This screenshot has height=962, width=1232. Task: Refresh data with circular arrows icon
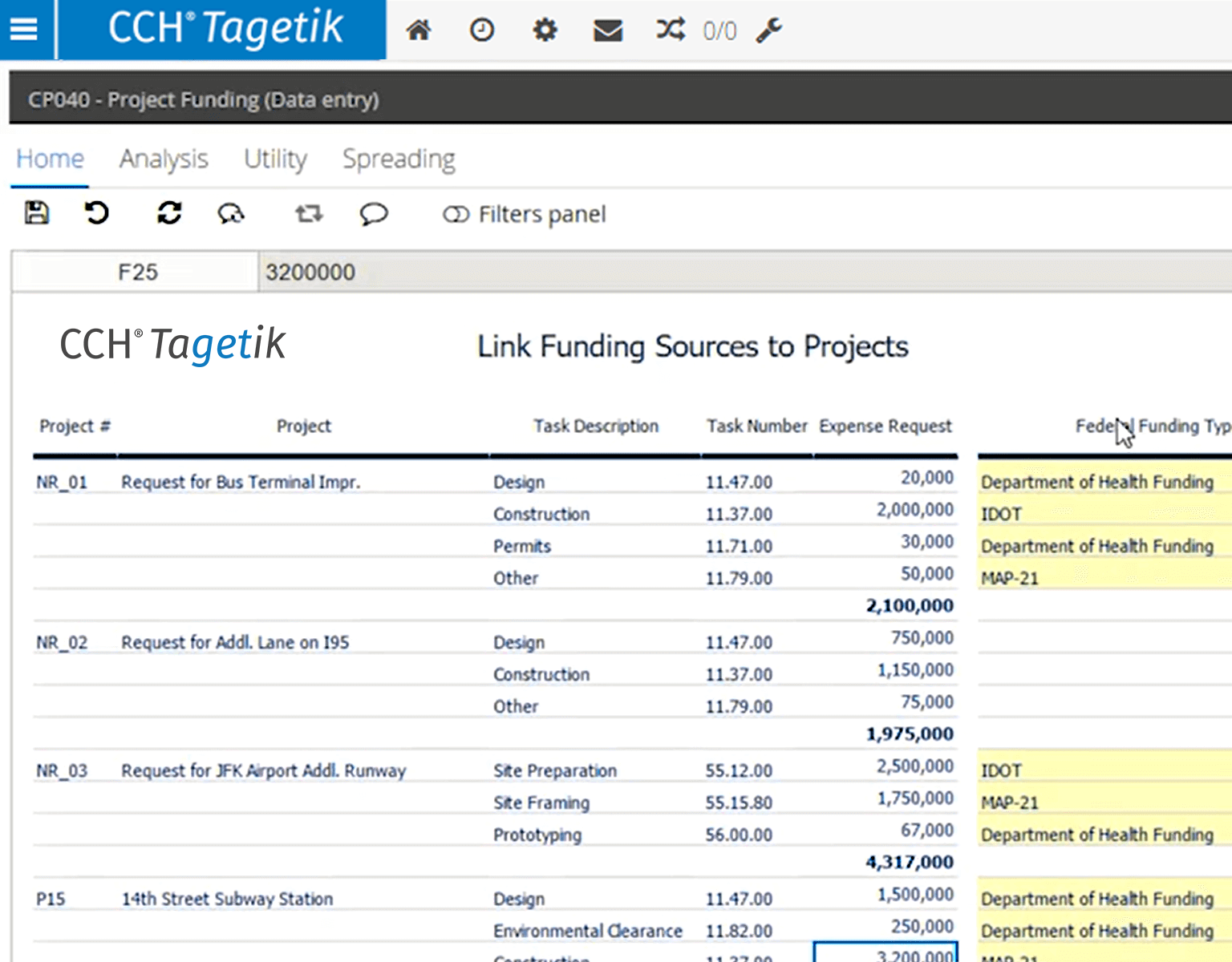(x=169, y=213)
